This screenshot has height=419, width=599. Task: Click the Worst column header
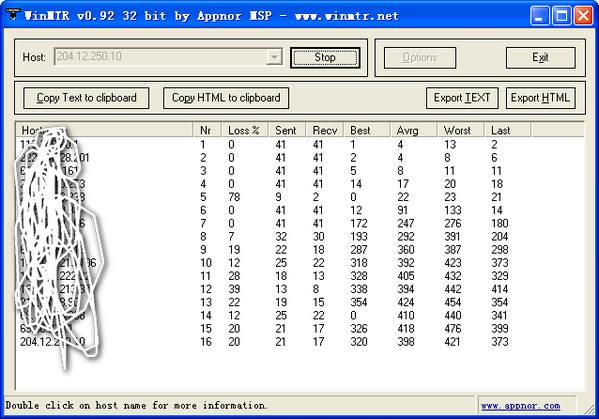pyautogui.click(x=461, y=130)
